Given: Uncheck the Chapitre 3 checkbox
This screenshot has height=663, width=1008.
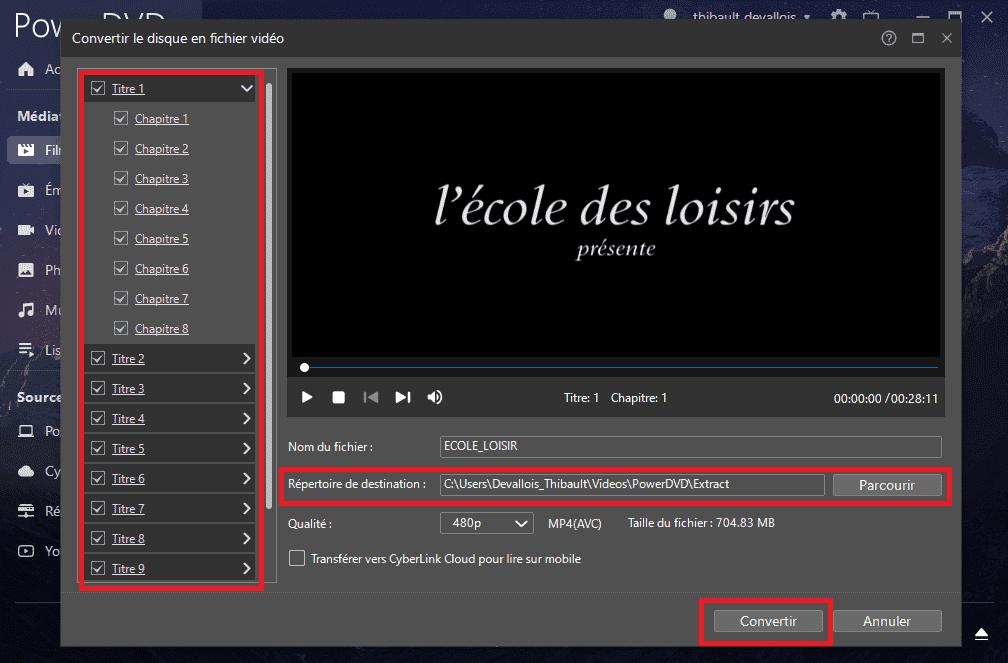Looking at the screenshot, I should [x=121, y=178].
